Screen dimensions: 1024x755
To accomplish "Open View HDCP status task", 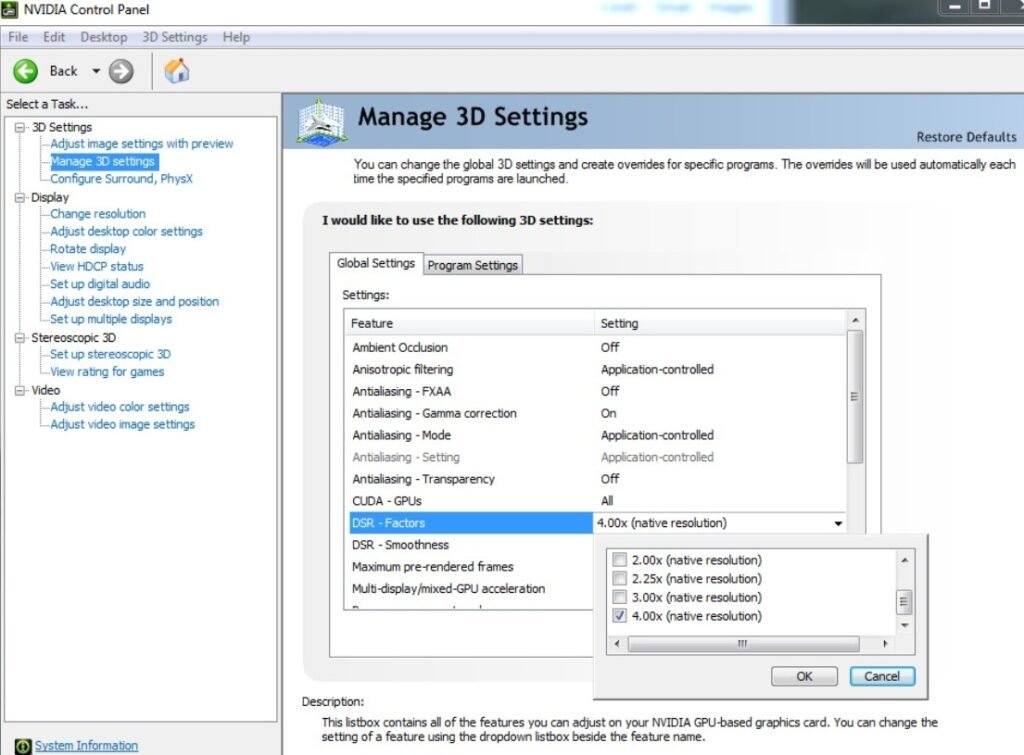I will 97,266.
